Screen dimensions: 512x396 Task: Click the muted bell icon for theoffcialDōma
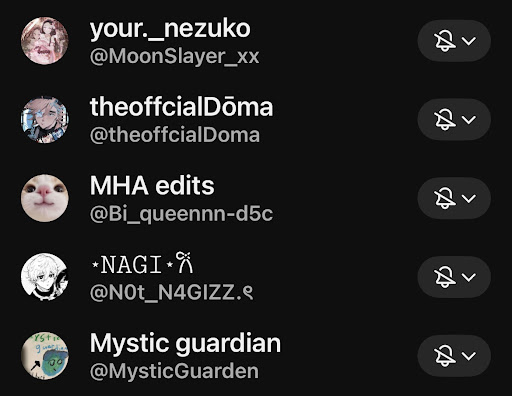(445, 120)
